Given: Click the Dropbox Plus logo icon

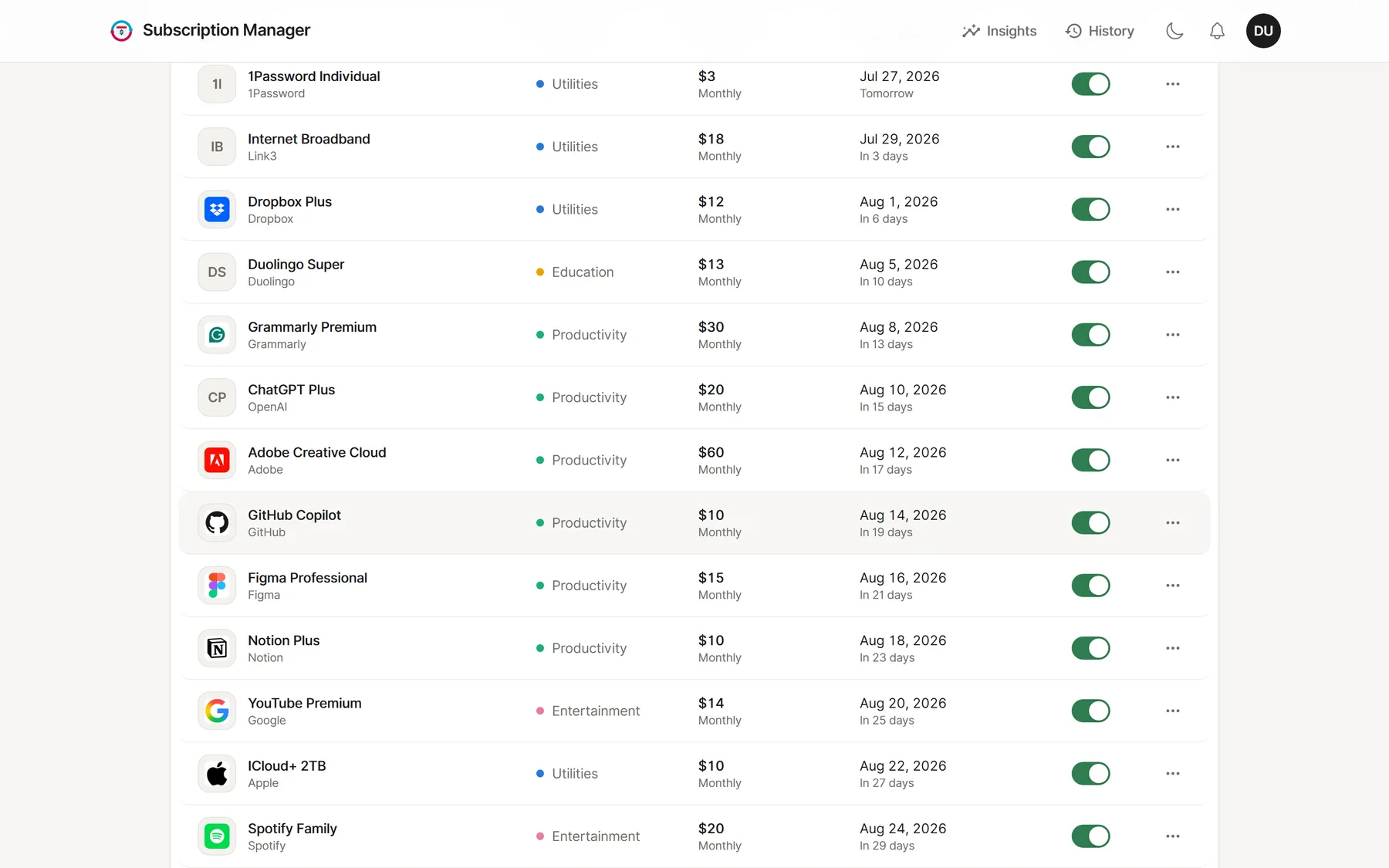Looking at the screenshot, I should [217, 209].
